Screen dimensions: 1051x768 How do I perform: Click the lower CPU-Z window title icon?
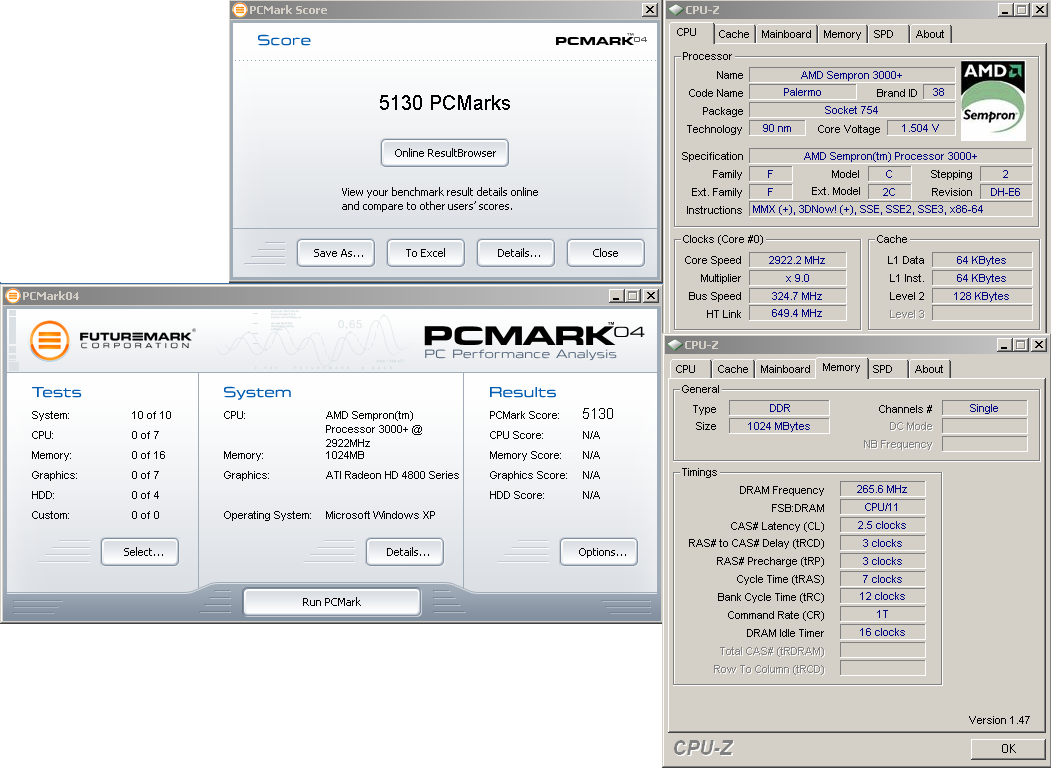pos(675,344)
